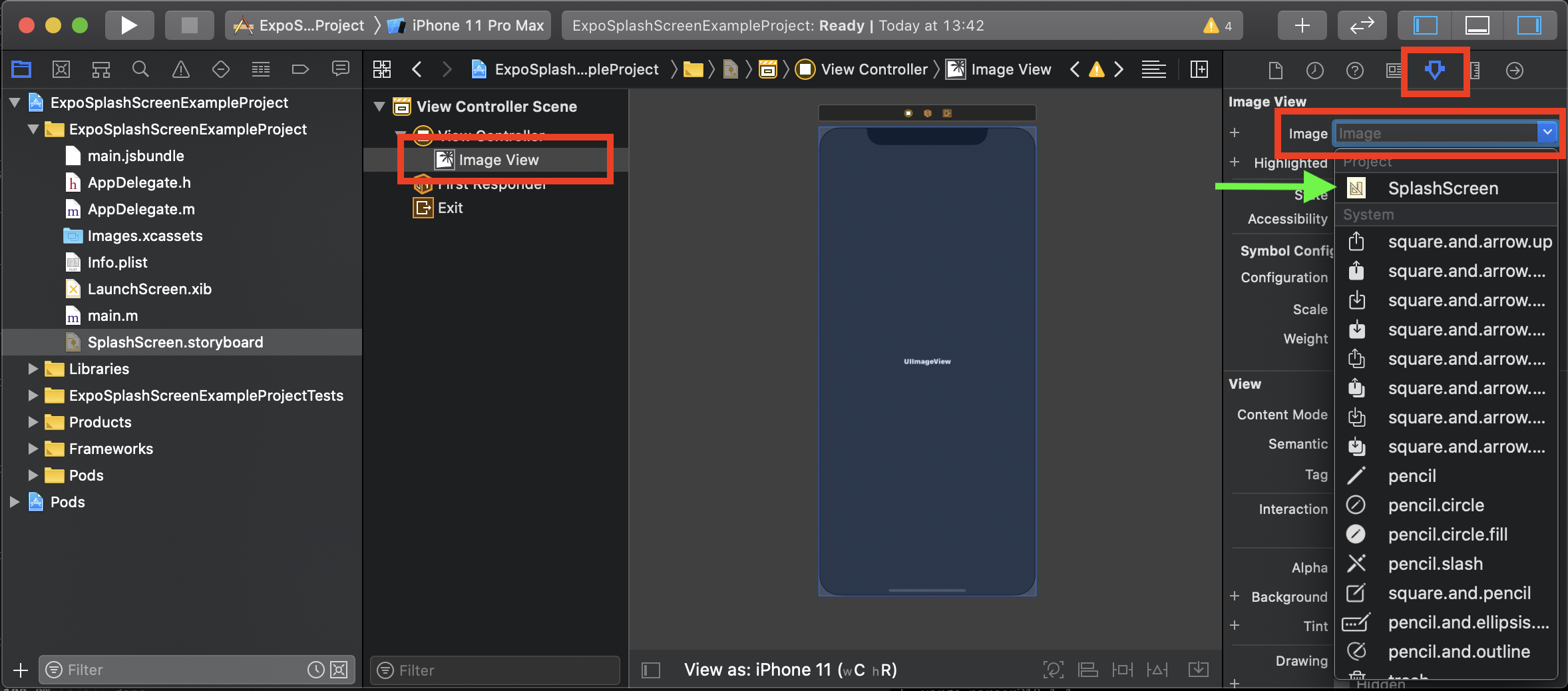
Task: Stop the running build
Action: pyautogui.click(x=190, y=25)
